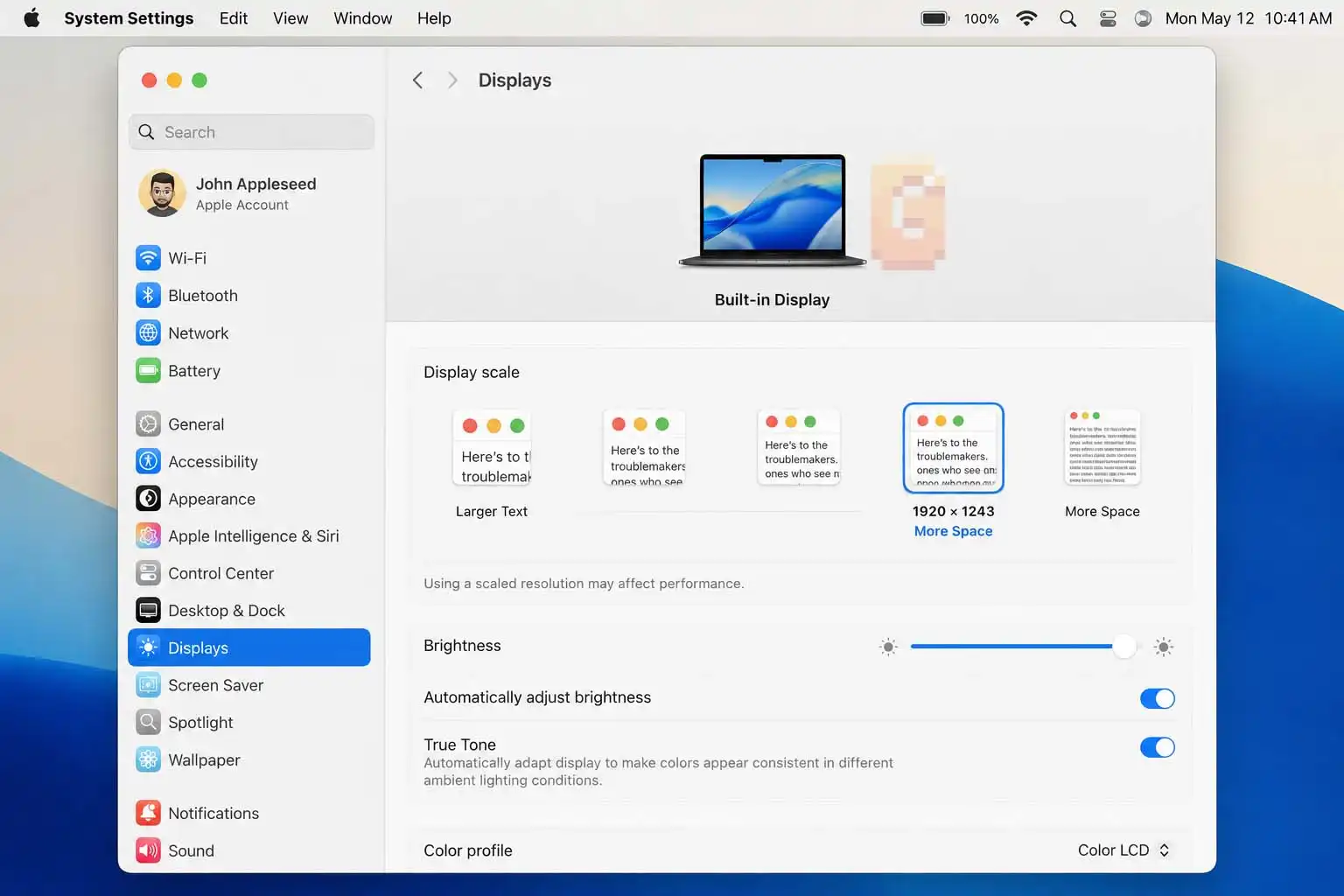
Task: Choose the Larger Text display scale
Action: click(x=492, y=448)
